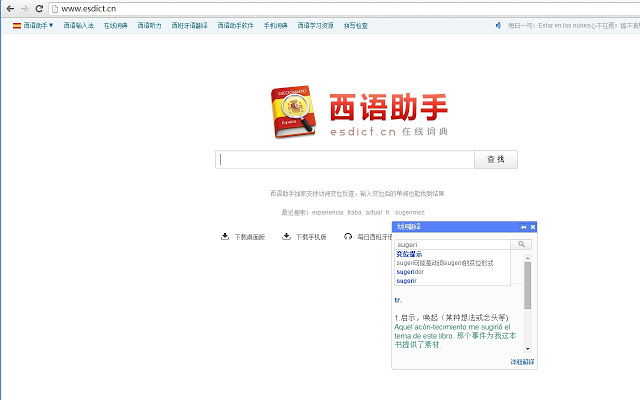Open the last navigation item 拼写检查
640x400 pixels.
(x=356, y=26)
